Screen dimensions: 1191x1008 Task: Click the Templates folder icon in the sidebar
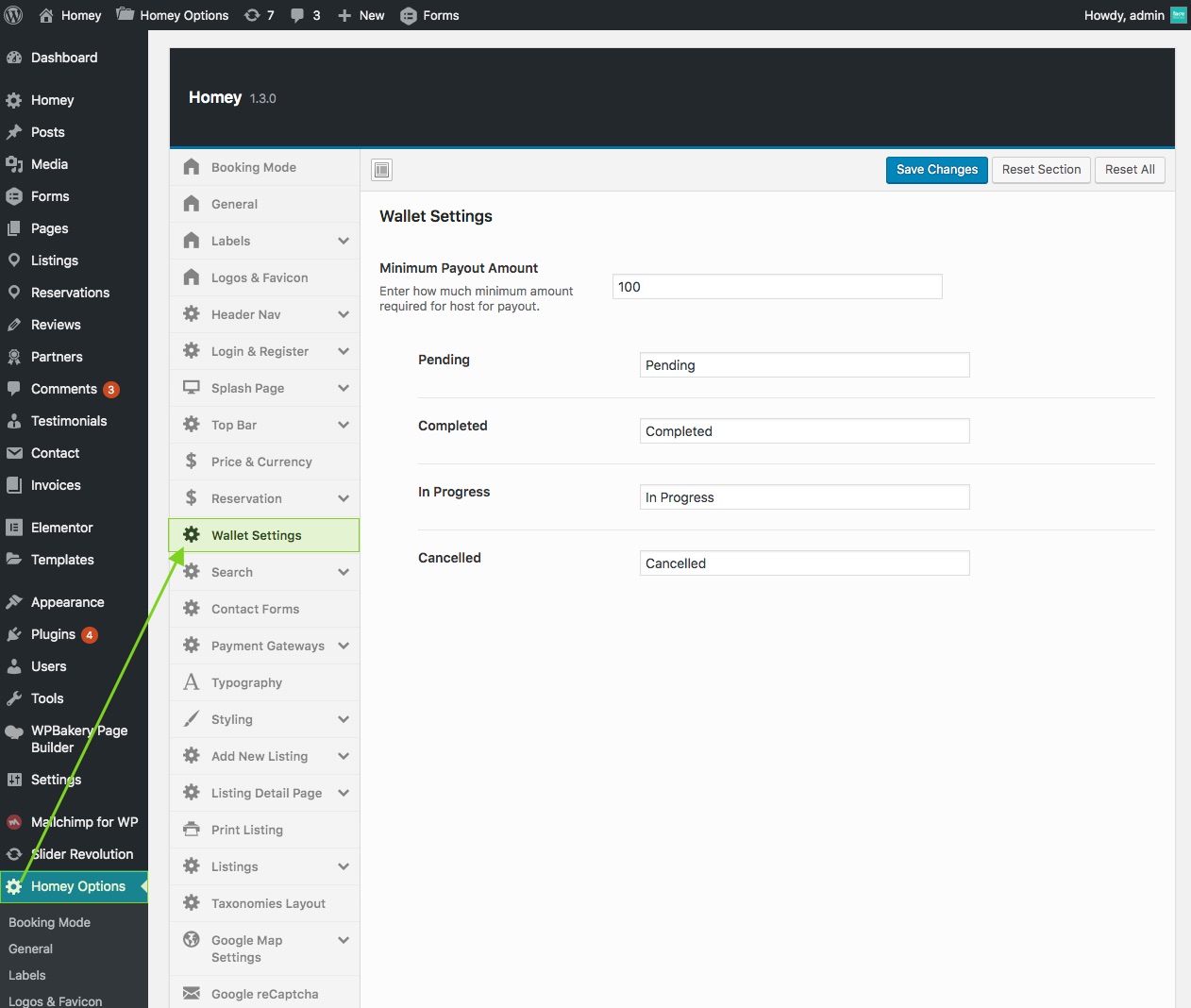(14, 560)
